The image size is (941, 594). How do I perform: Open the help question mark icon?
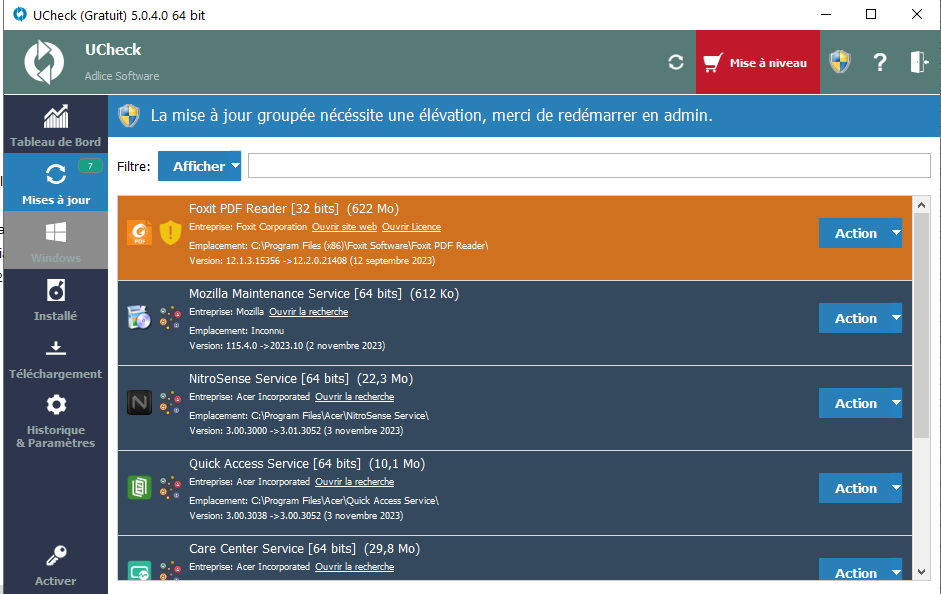tap(880, 62)
